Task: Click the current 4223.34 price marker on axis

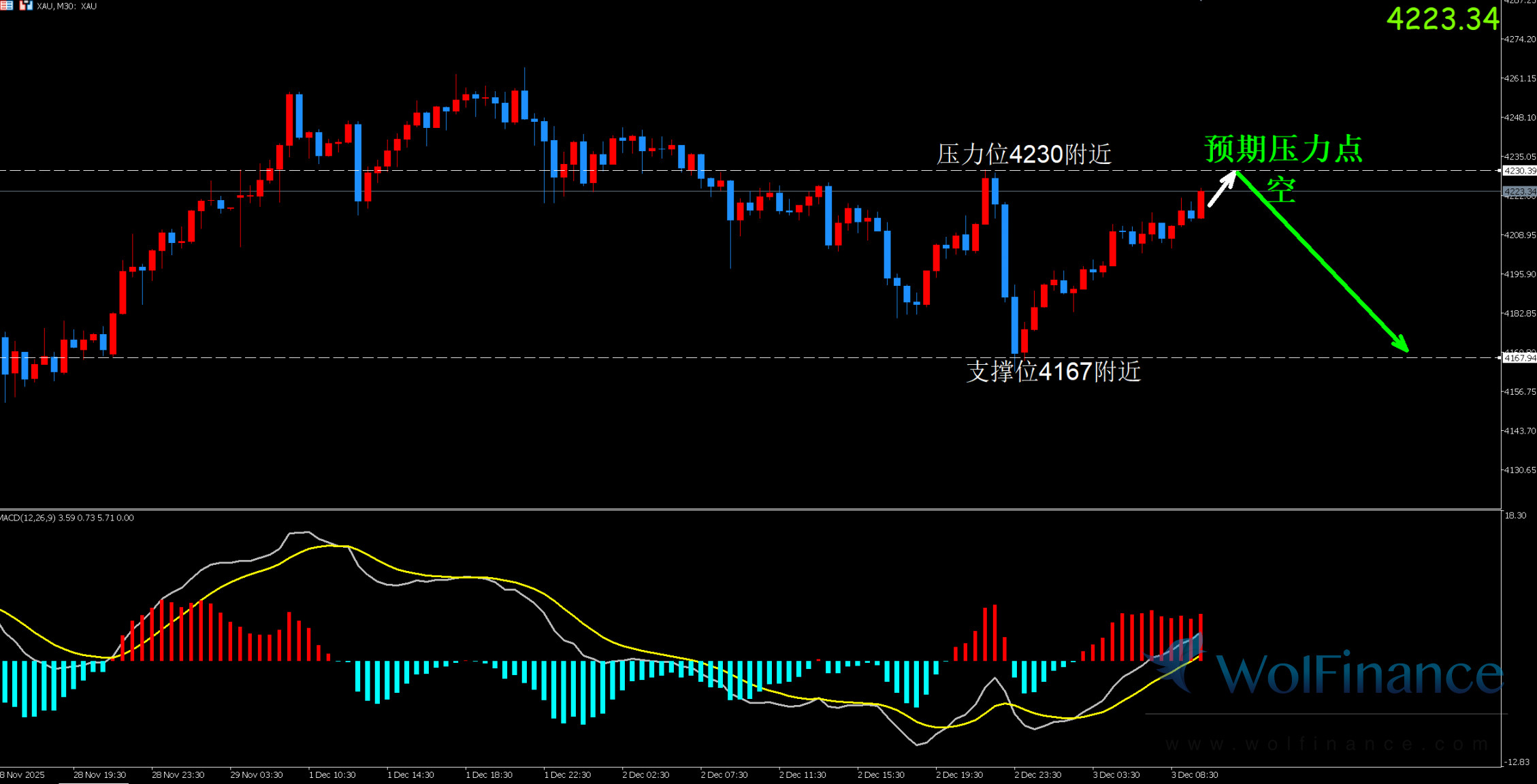Action: point(1519,192)
